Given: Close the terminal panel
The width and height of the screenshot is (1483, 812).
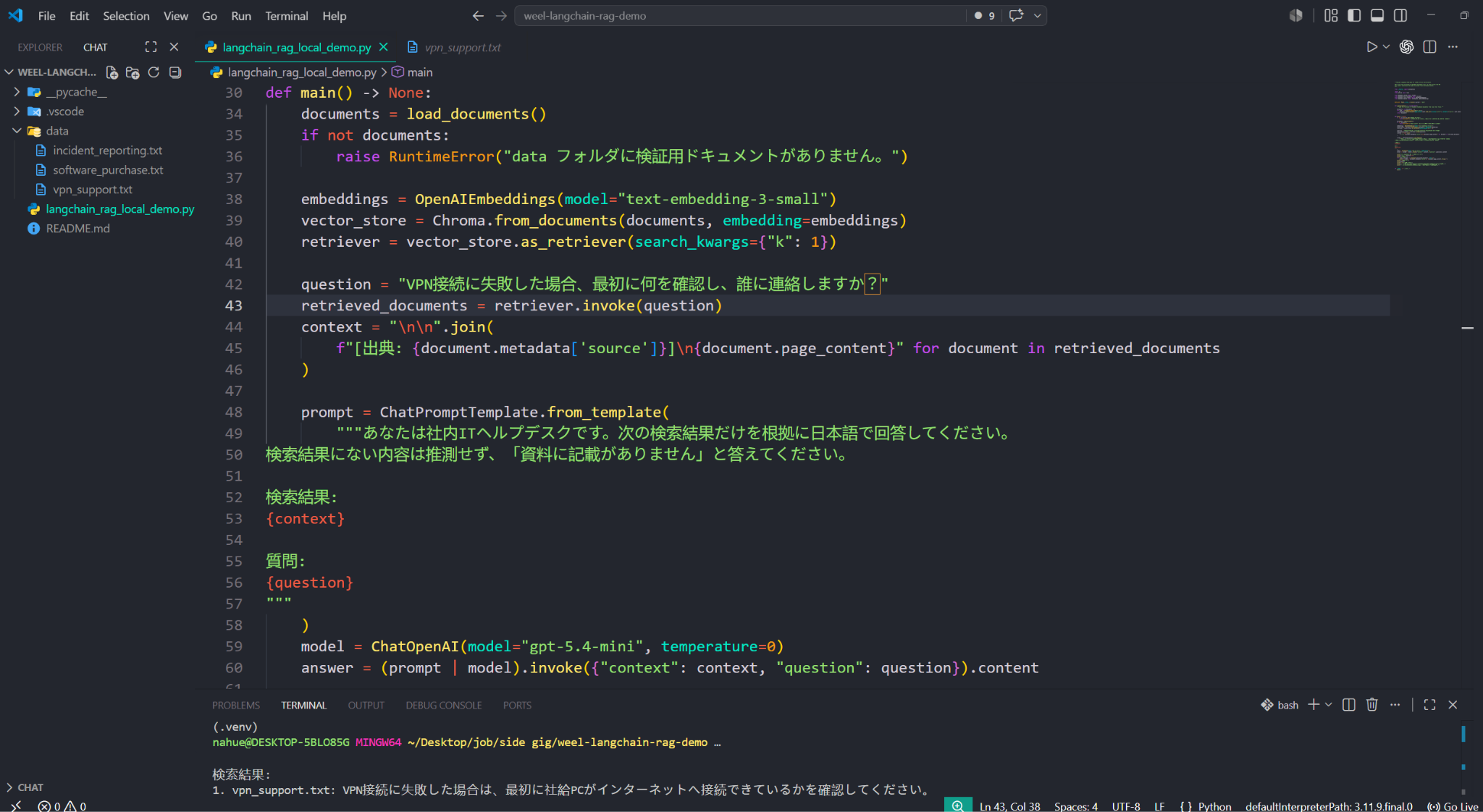Looking at the screenshot, I should [1453, 705].
